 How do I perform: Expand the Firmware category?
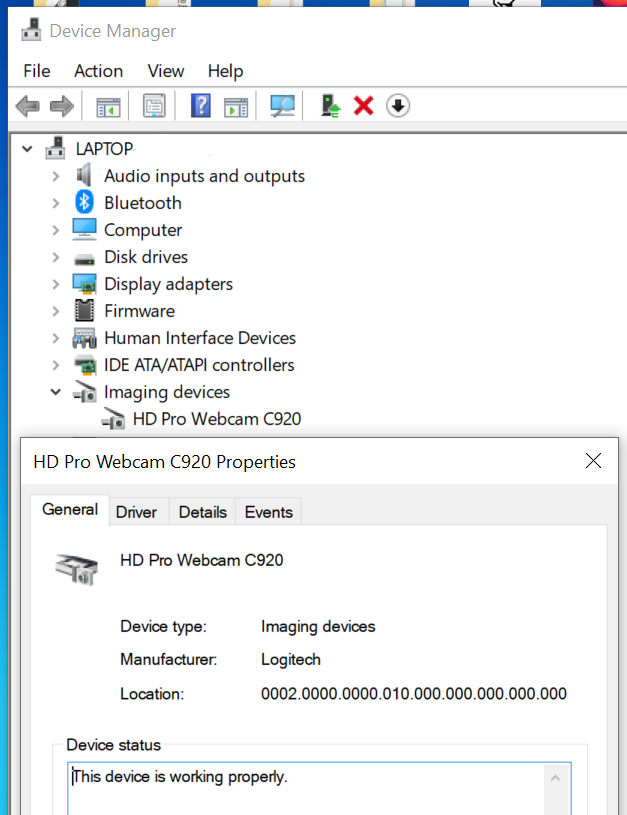[56, 311]
